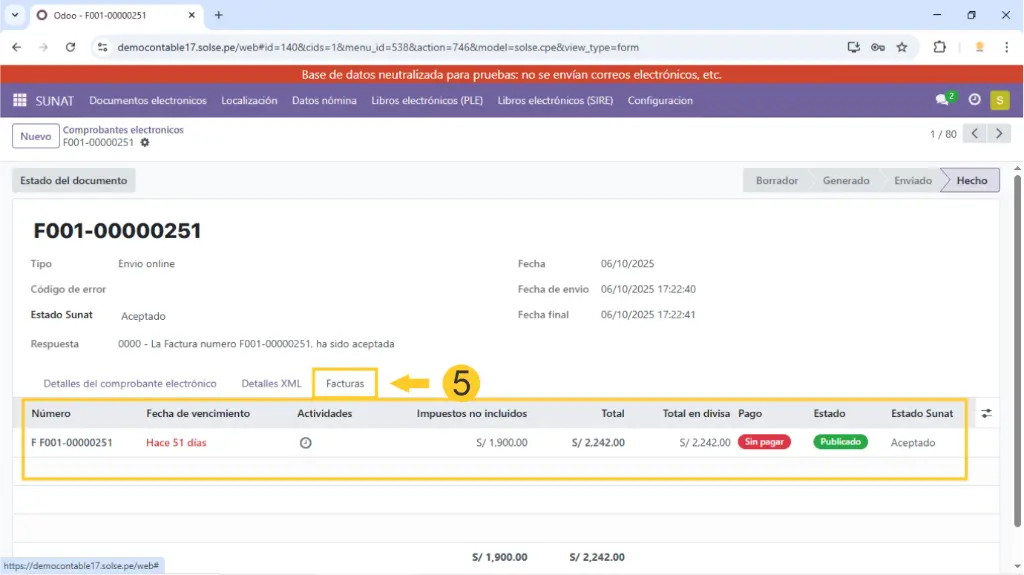The height and width of the screenshot is (575, 1024).
Task: Click the Nuevo button
Action: click(35, 136)
